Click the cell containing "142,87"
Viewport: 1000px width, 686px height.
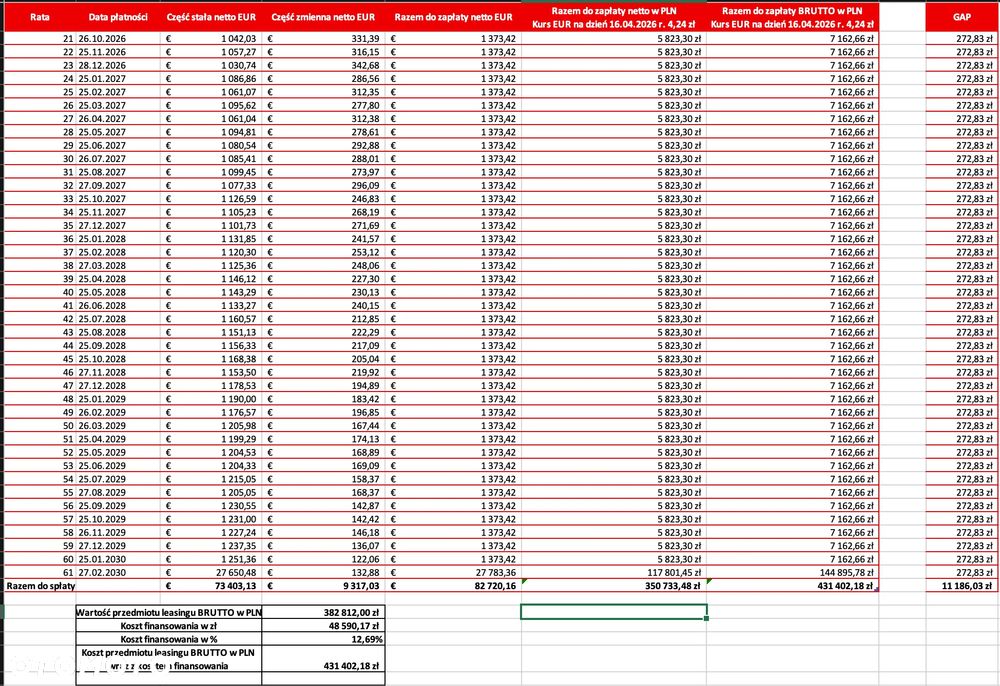323,506
